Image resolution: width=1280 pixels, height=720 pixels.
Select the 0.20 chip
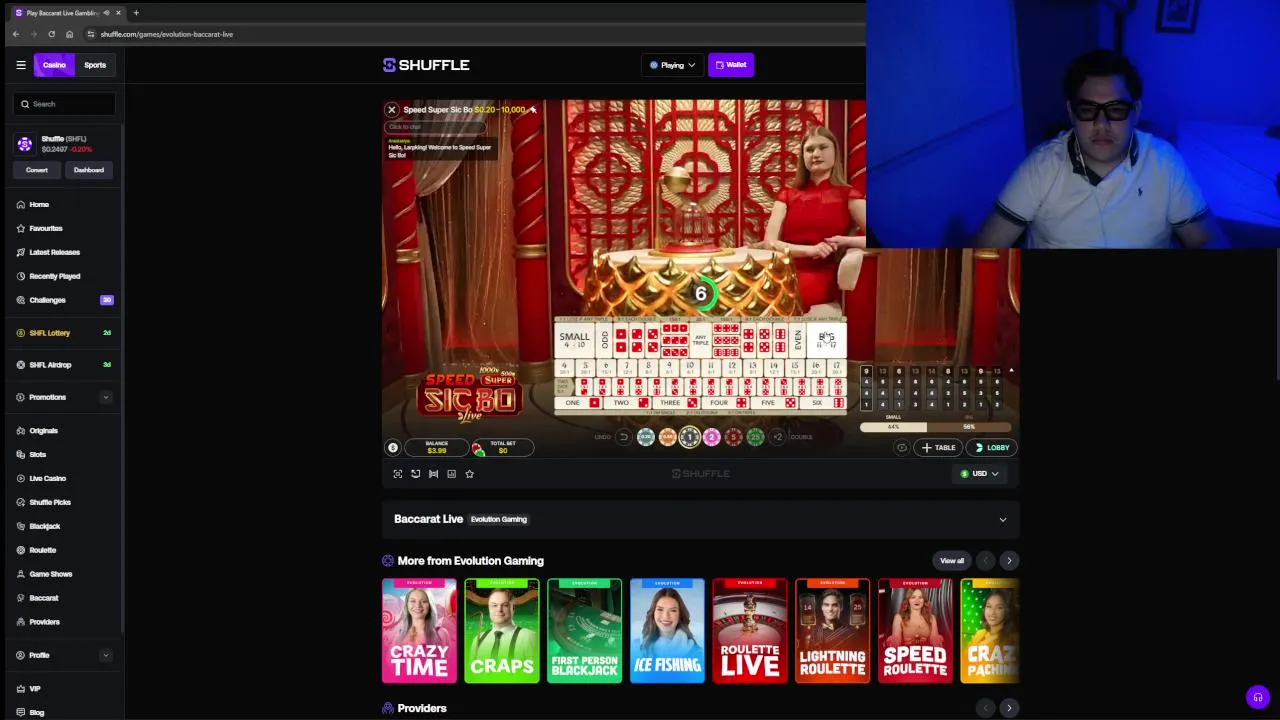(646, 437)
